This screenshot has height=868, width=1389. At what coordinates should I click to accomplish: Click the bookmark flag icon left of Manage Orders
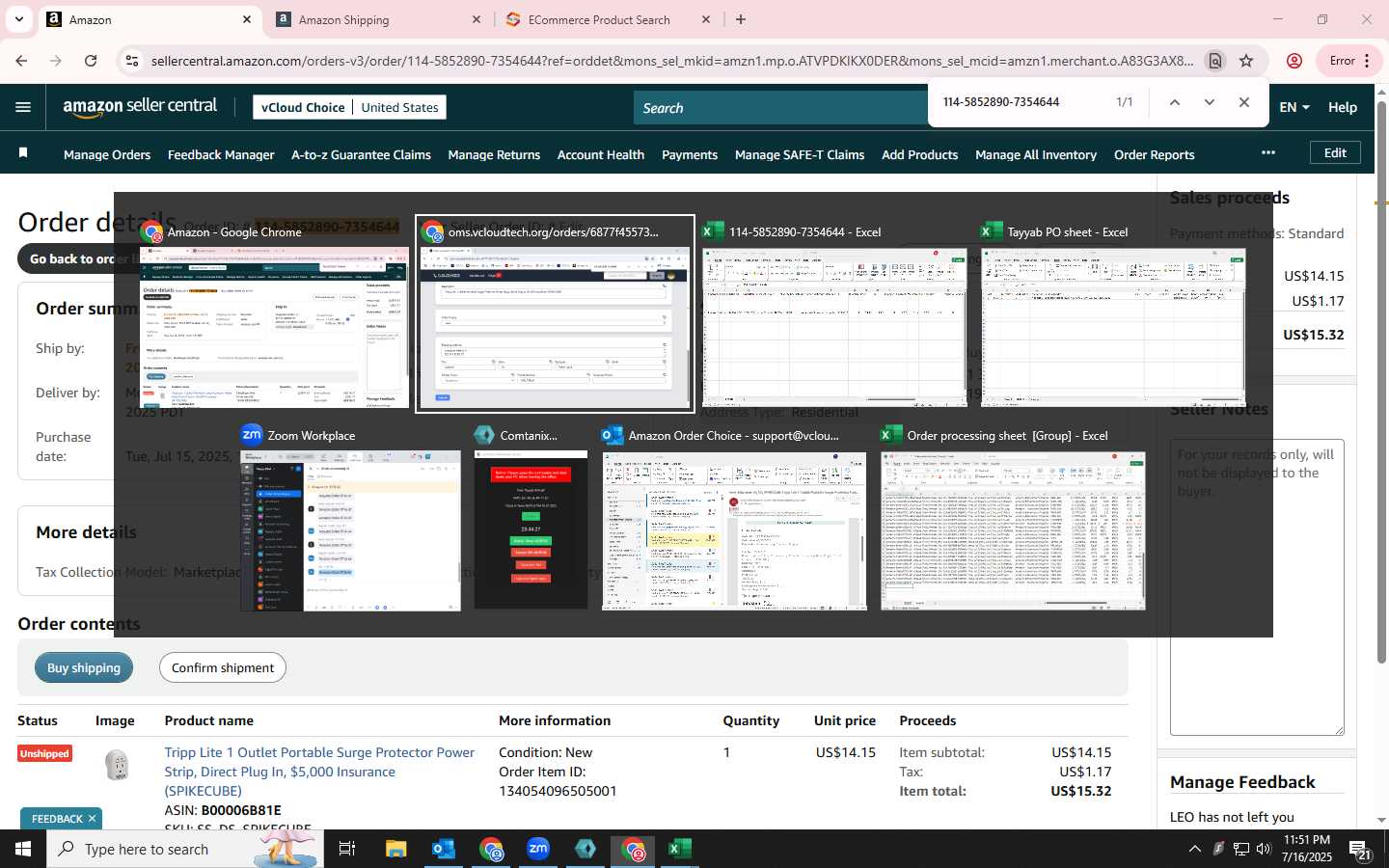pyautogui.click(x=23, y=153)
